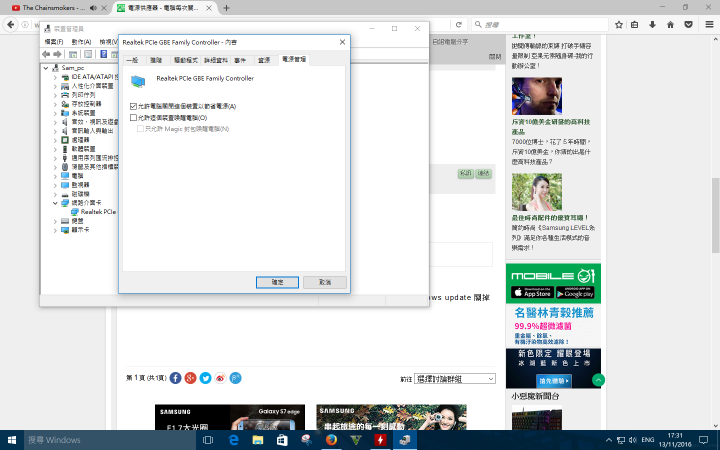Share the thread on Plurk
Image resolution: width=720 pixels, height=450 pixels.
tap(236, 378)
